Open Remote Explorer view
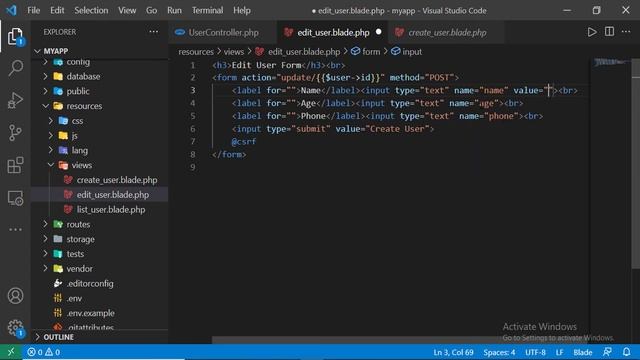The image size is (640, 360). coord(16,198)
